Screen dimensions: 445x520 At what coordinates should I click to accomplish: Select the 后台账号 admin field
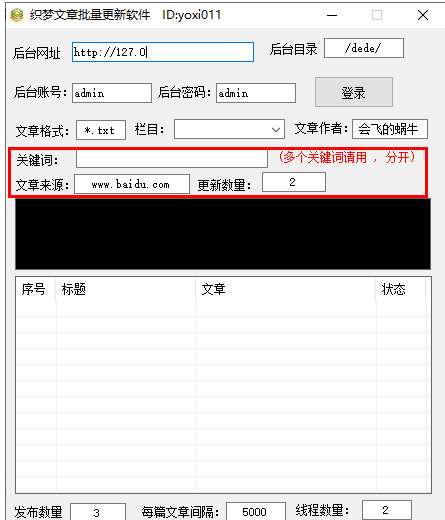click(x=112, y=93)
